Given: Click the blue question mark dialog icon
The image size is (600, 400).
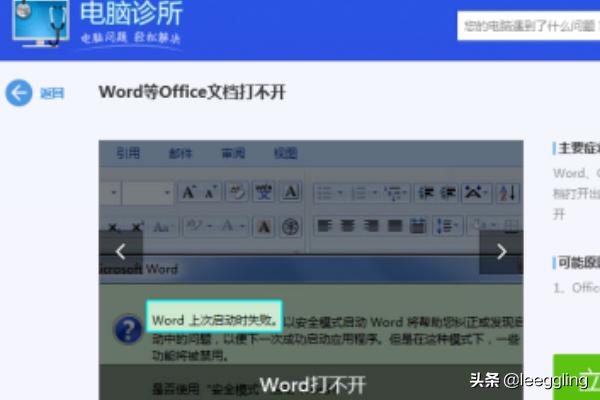Looking at the screenshot, I should (127, 329).
